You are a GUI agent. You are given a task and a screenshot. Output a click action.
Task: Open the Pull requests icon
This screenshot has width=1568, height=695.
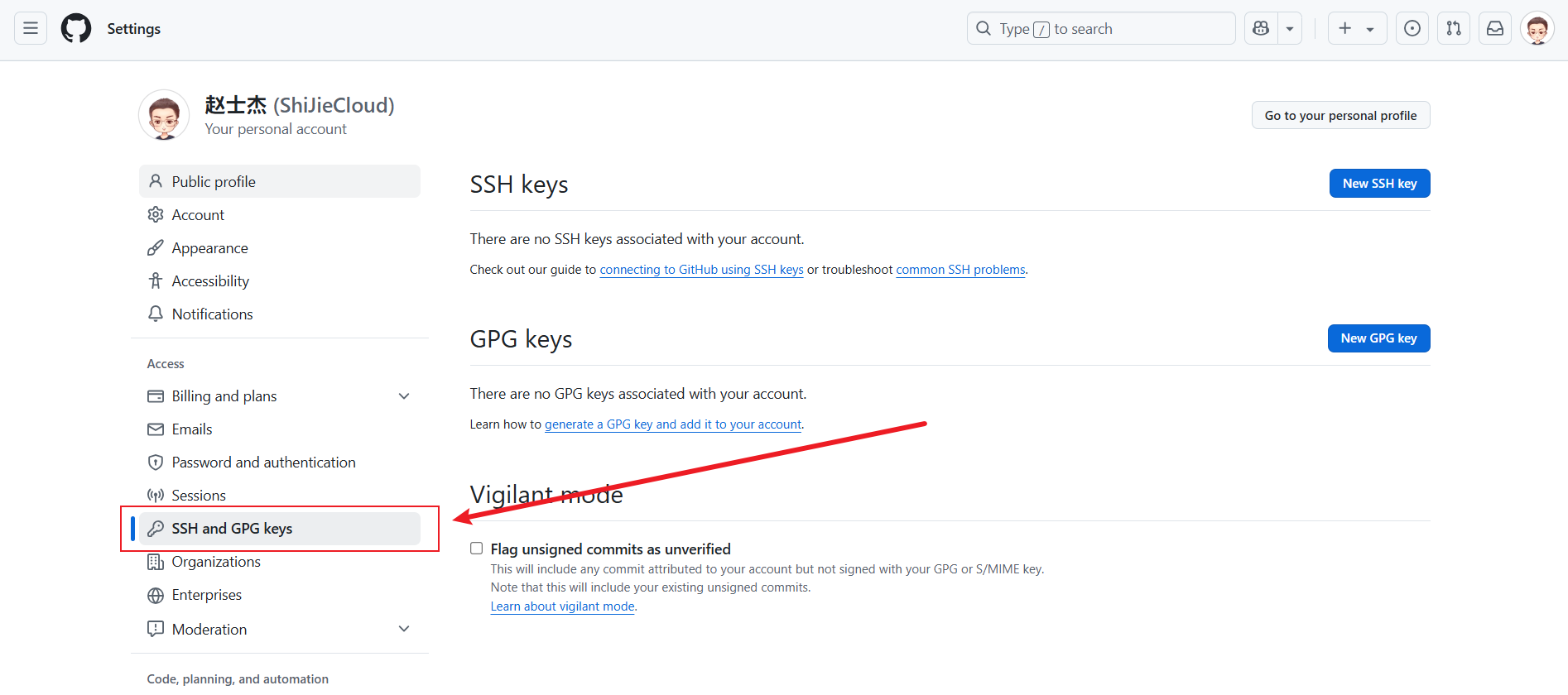tap(1454, 28)
